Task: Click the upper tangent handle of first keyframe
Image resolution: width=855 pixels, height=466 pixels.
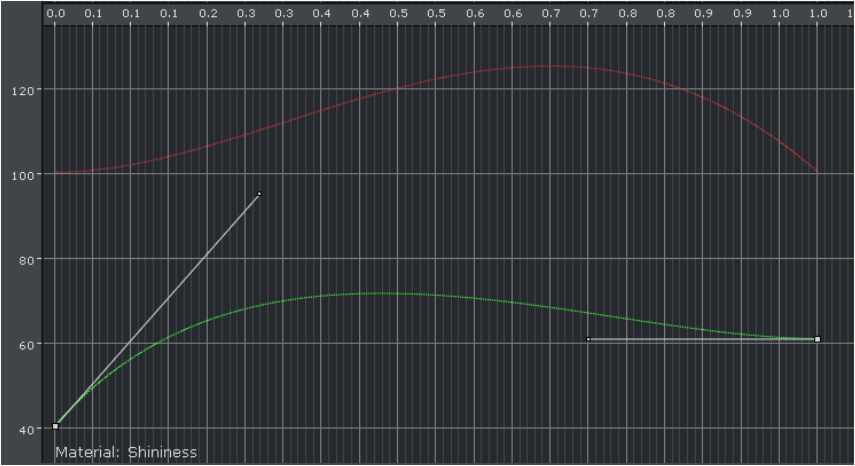Action: tap(259, 194)
